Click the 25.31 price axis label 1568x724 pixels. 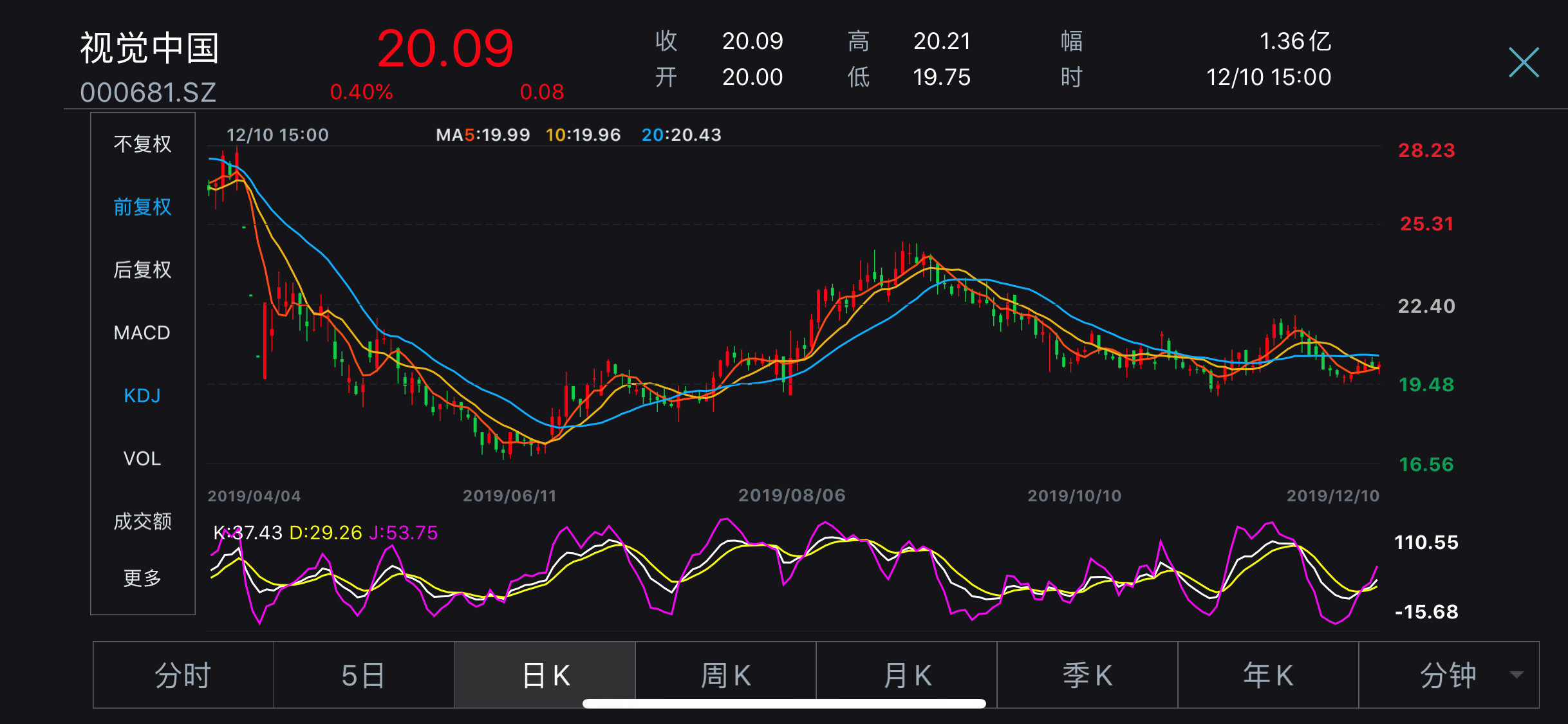pos(1426,224)
